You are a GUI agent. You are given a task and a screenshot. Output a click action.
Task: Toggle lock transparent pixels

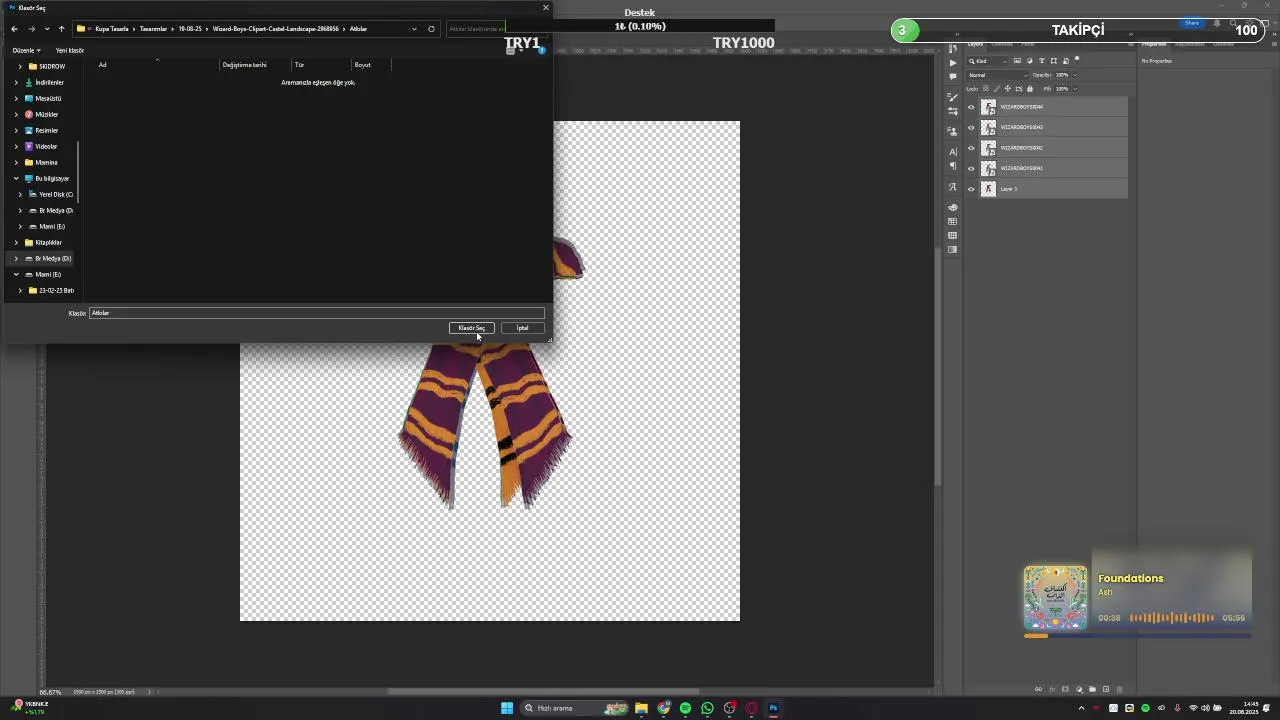point(985,89)
